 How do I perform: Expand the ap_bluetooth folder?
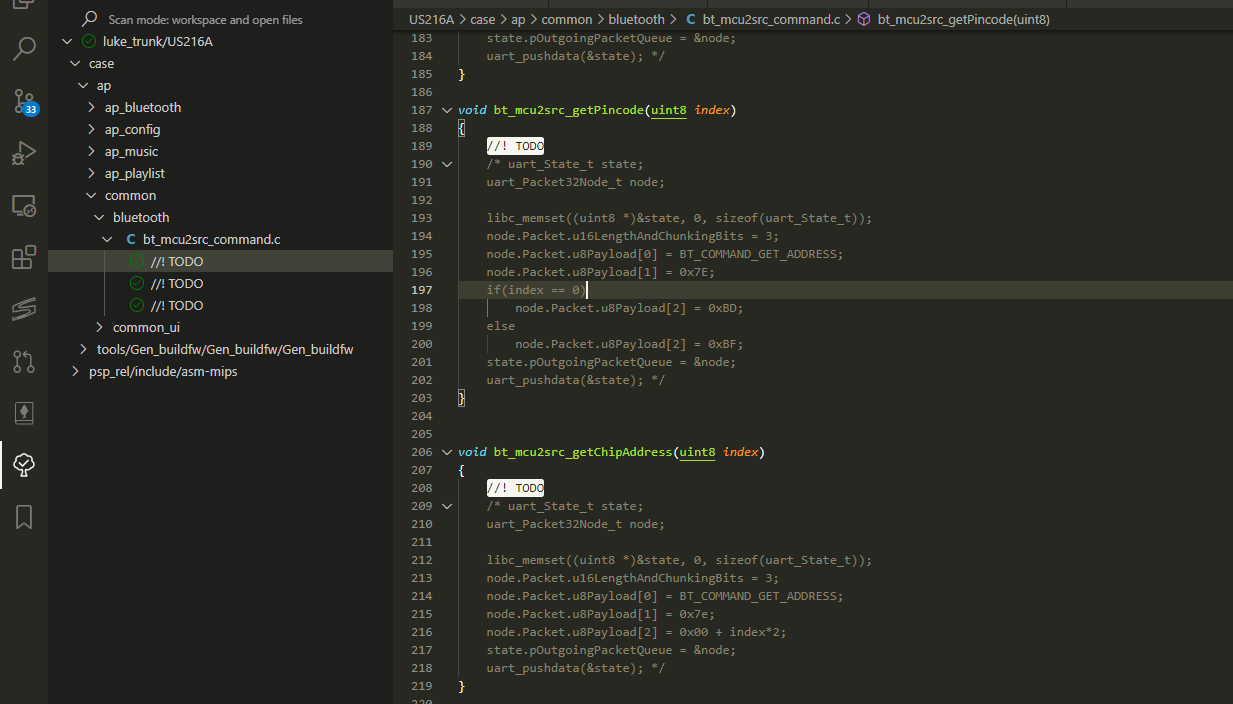(x=91, y=107)
